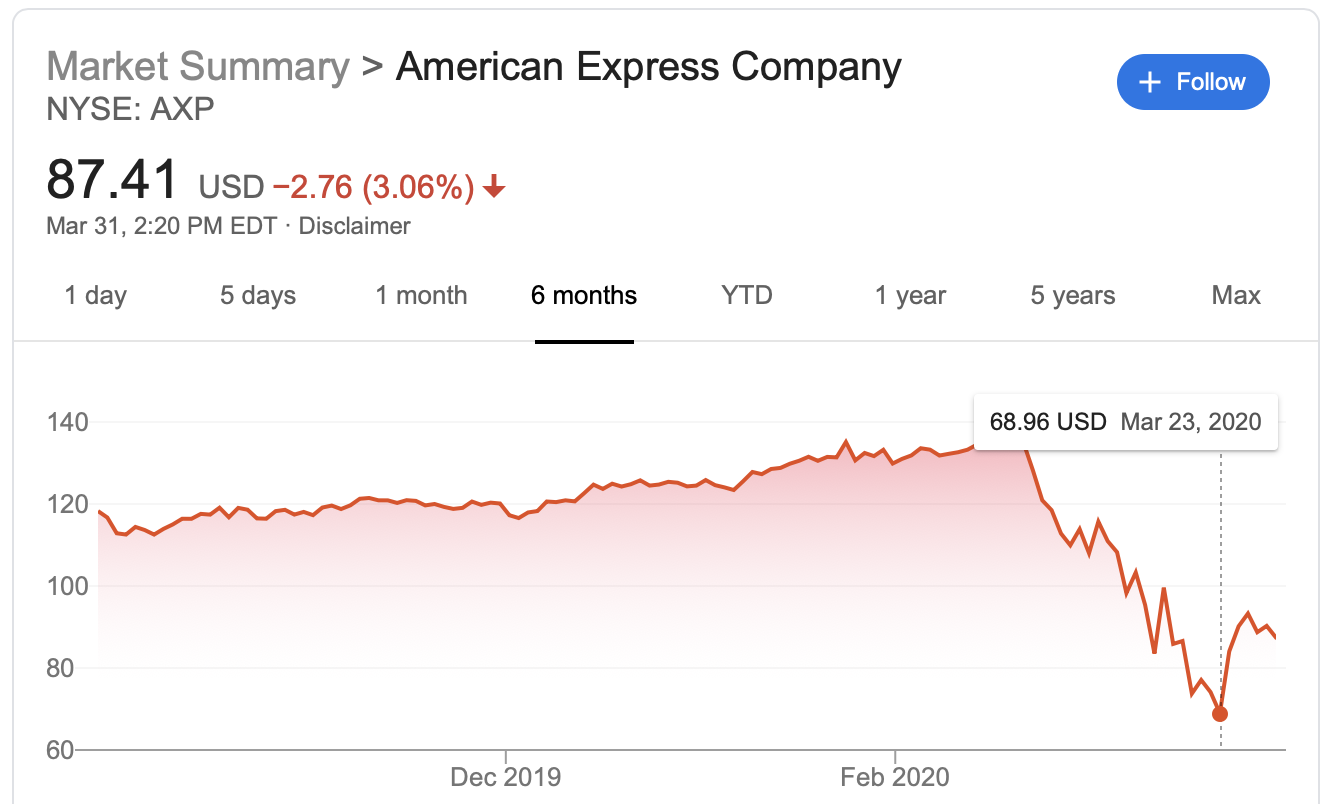Image resolution: width=1330 pixels, height=804 pixels.
Task: Switch to the 5 days view
Action: [x=257, y=295]
